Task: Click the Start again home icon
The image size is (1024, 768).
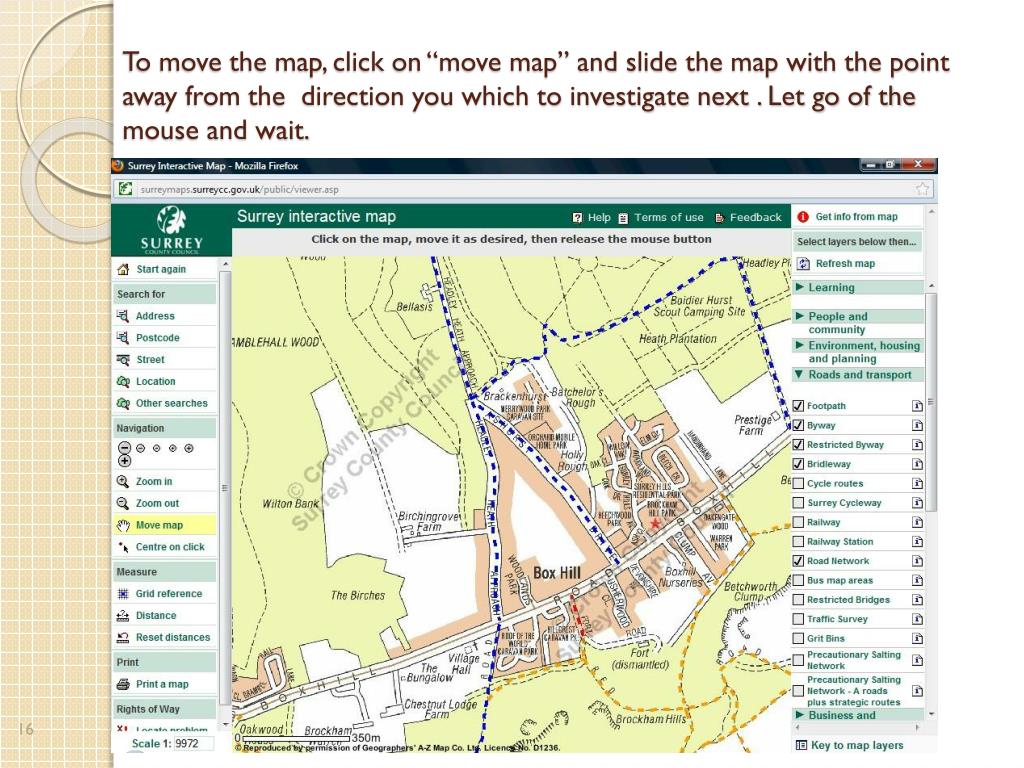Action: [x=122, y=269]
